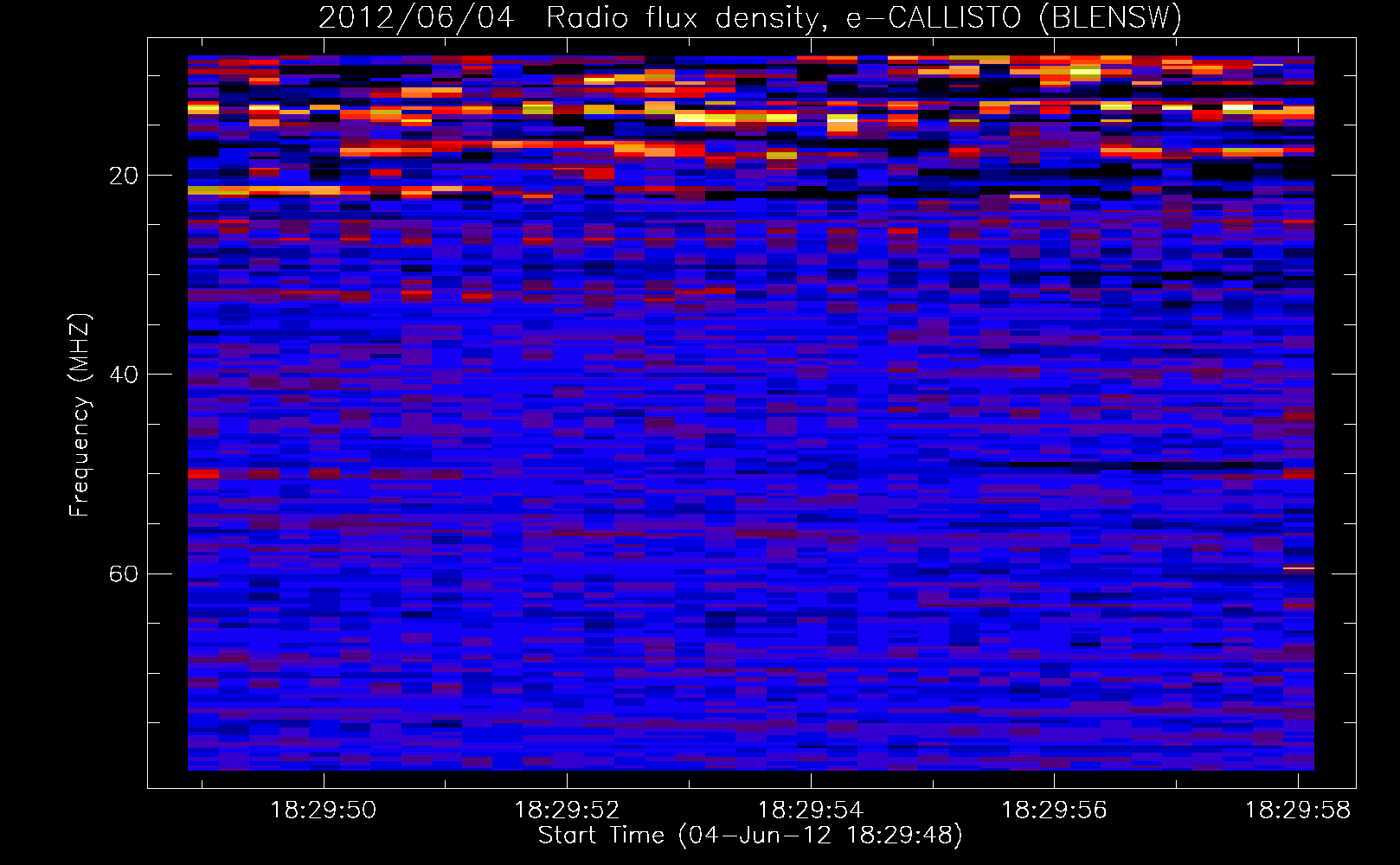Click the 'Frequency (MHZ)' y-axis label
The height and width of the screenshot is (865, 1400).
[80, 415]
